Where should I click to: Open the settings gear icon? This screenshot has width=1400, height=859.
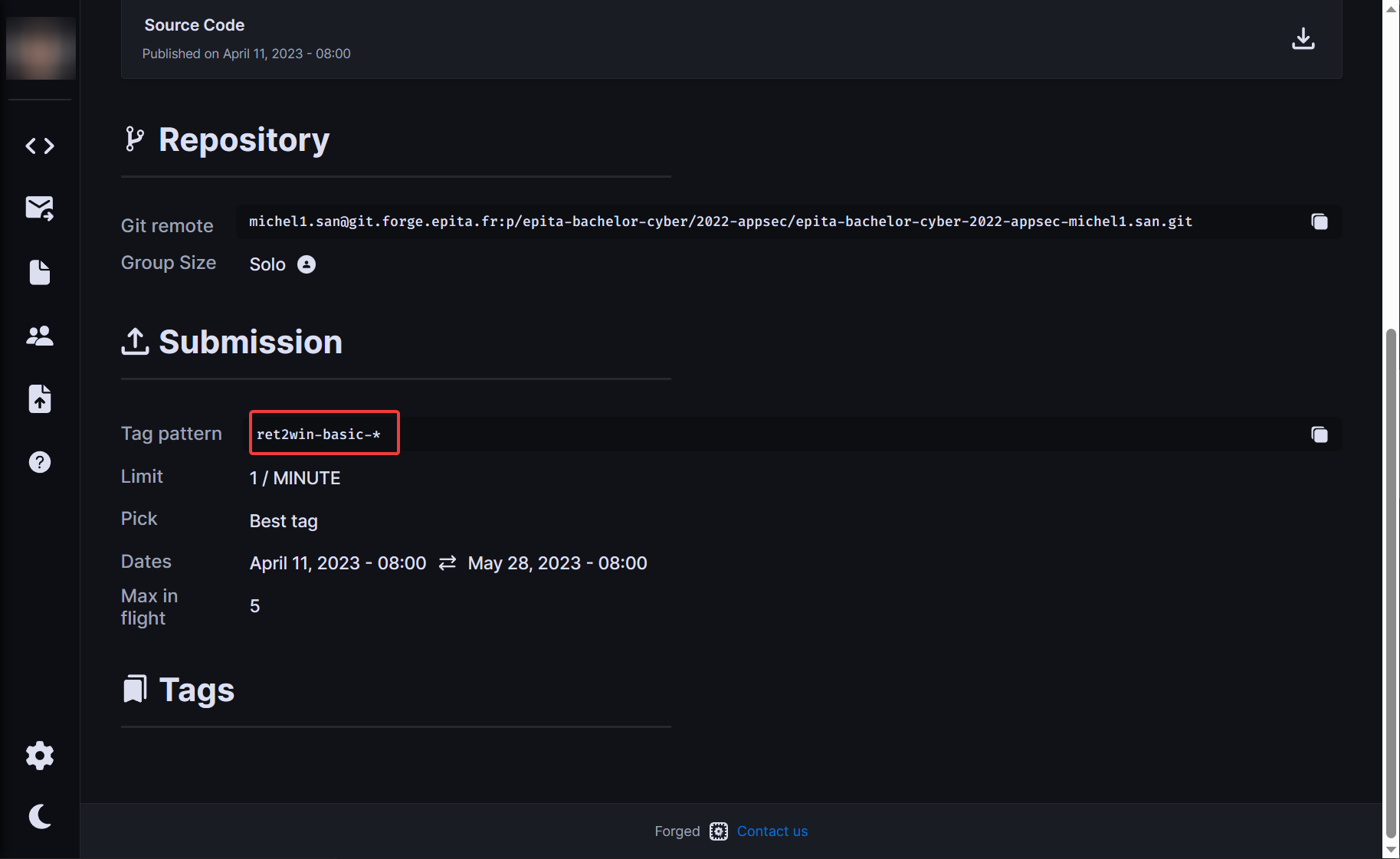40,756
